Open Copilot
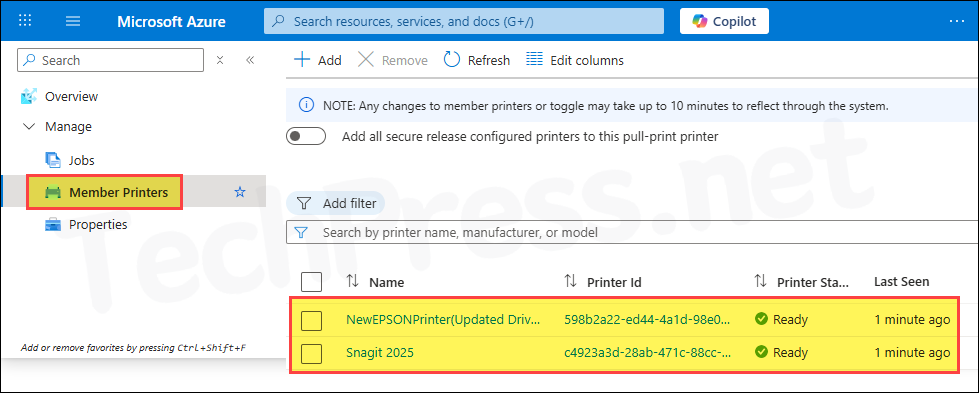This screenshot has width=979, height=393. click(724, 21)
